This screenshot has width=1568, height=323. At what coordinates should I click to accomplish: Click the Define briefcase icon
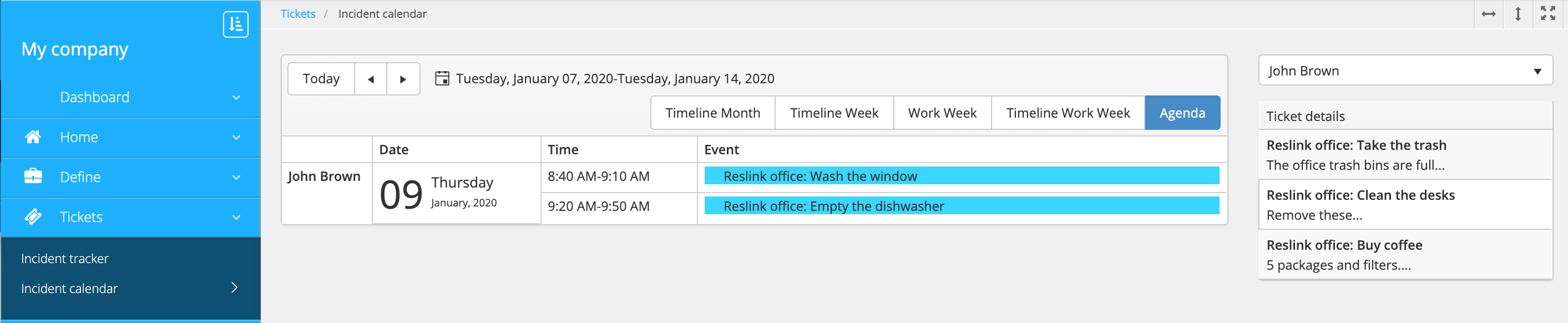(x=33, y=177)
